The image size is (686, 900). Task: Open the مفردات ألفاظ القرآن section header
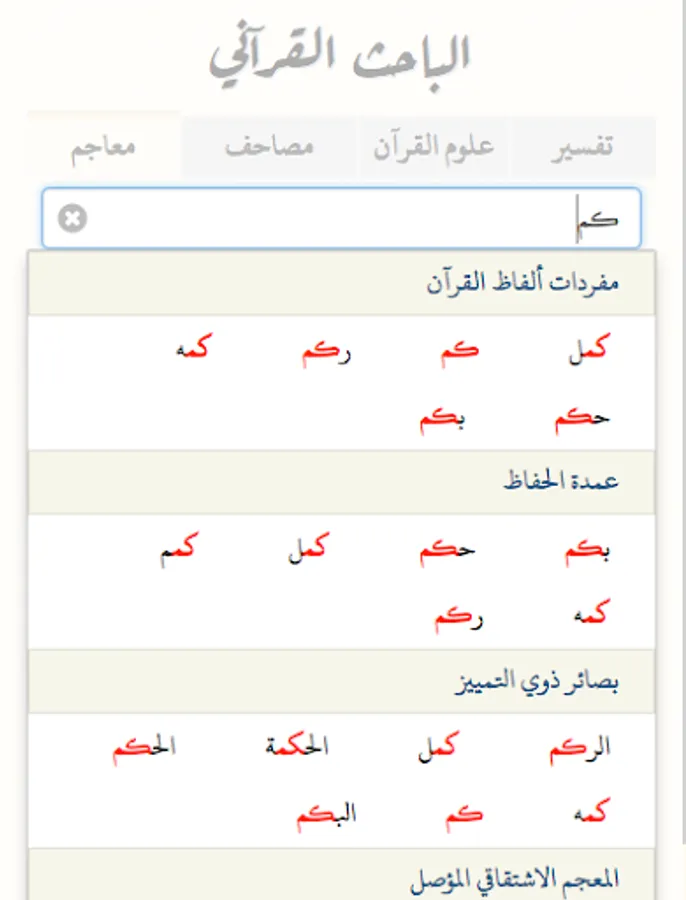522,283
